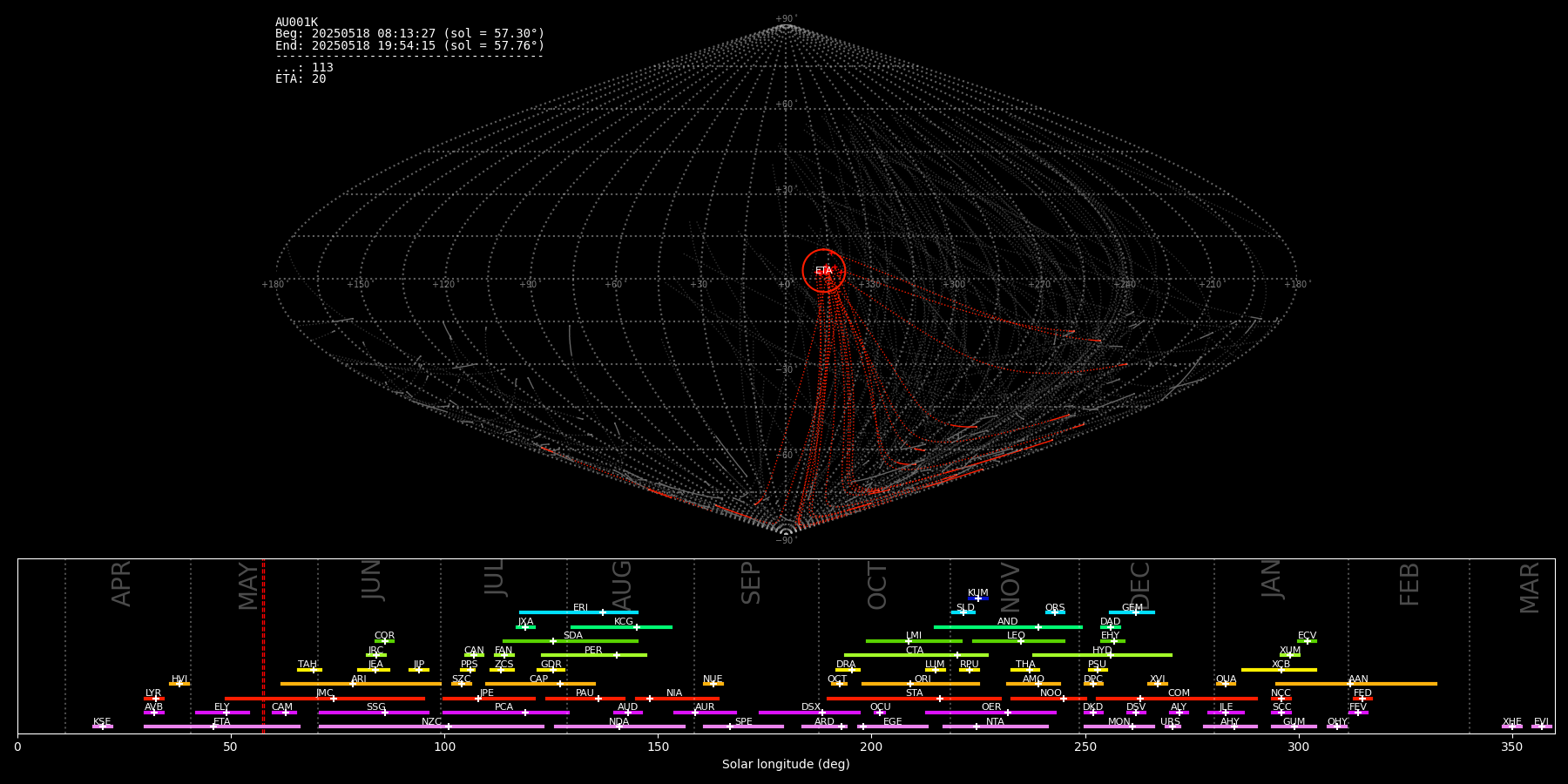Viewport: 1568px width, 784px height.
Task: Click the NZC shower label
Action: click(x=431, y=721)
